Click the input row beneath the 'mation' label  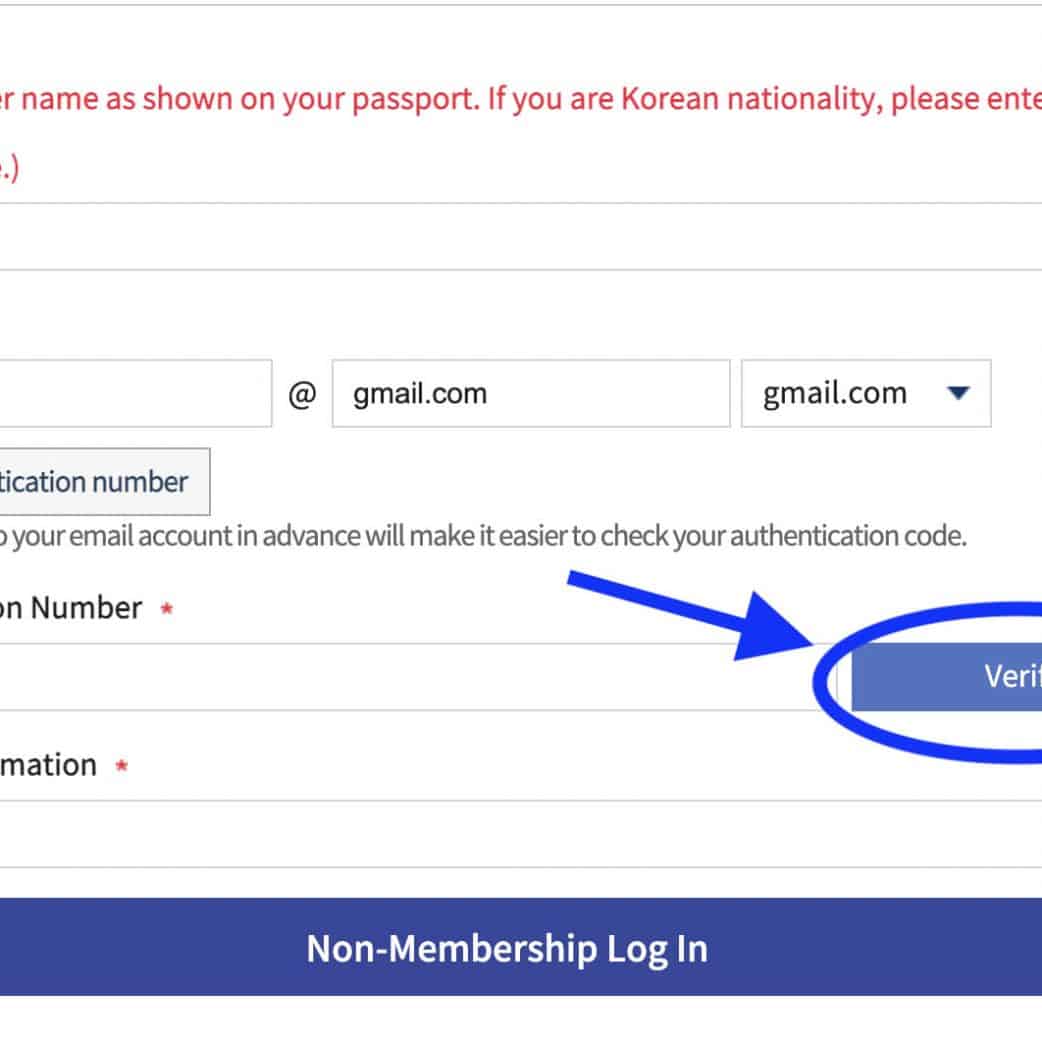pyautogui.click(x=500, y=833)
